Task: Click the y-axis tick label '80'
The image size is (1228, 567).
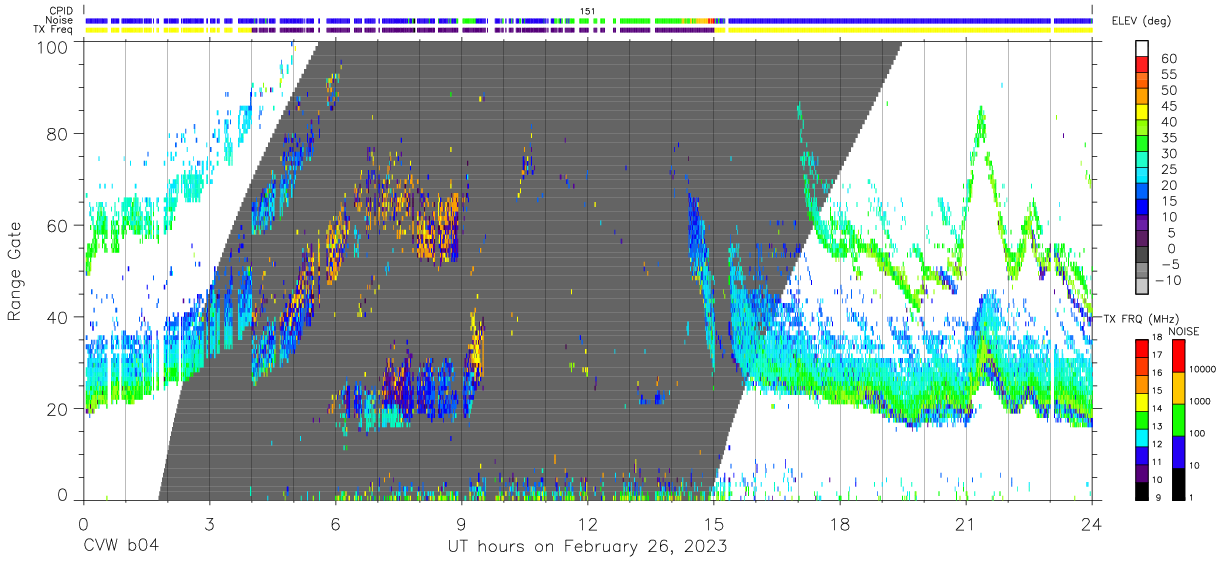Action: (x=58, y=133)
